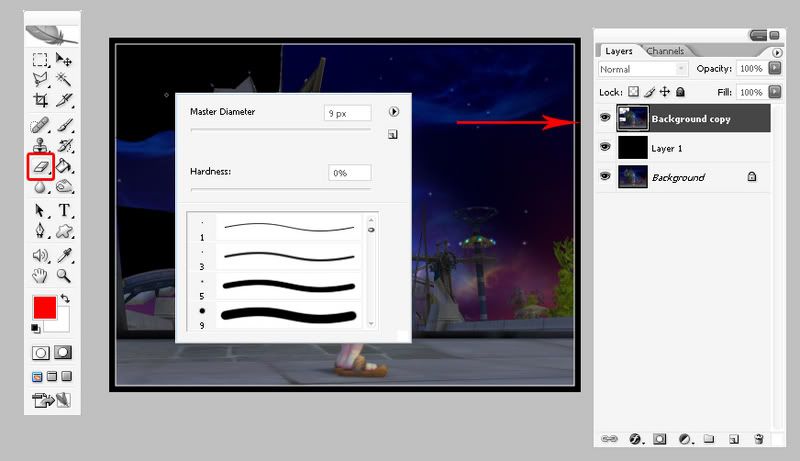Toggle lock transparent pixels
Screen dimensions: 800x461
[633, 92]
